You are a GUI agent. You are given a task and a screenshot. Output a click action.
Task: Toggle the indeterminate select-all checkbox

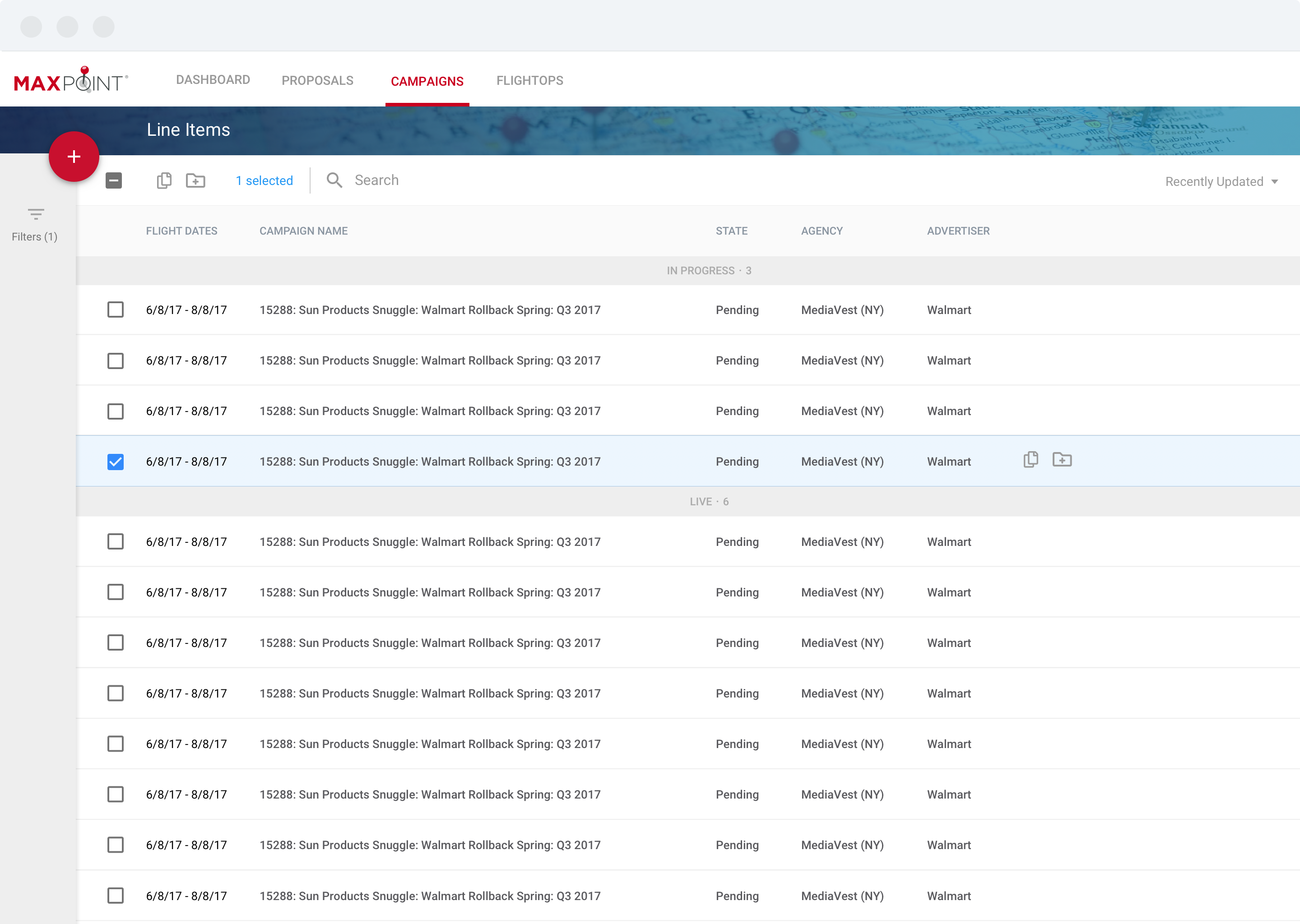(114, 180)
